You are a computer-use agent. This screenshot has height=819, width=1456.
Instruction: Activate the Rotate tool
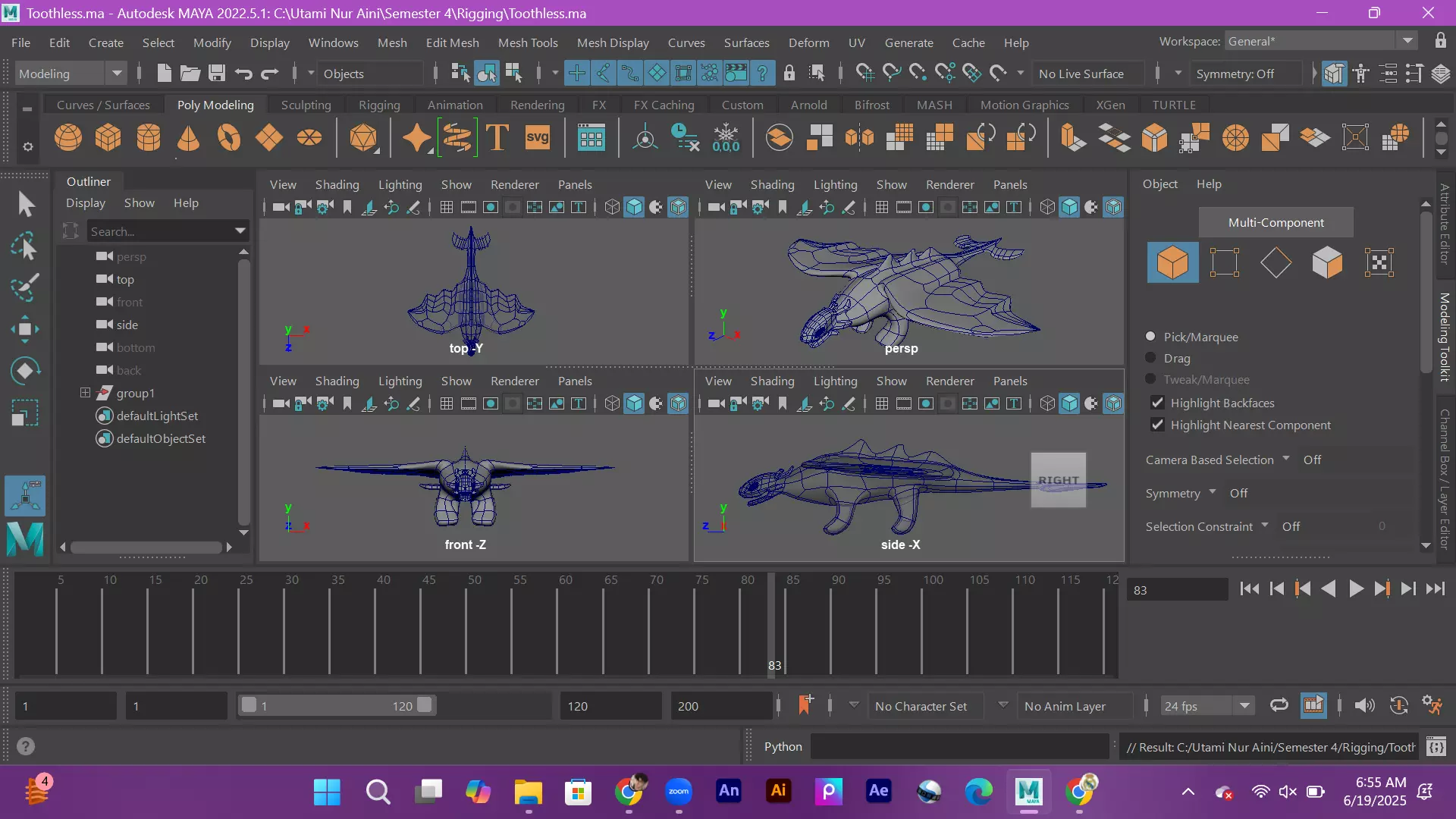pos(25,371)
